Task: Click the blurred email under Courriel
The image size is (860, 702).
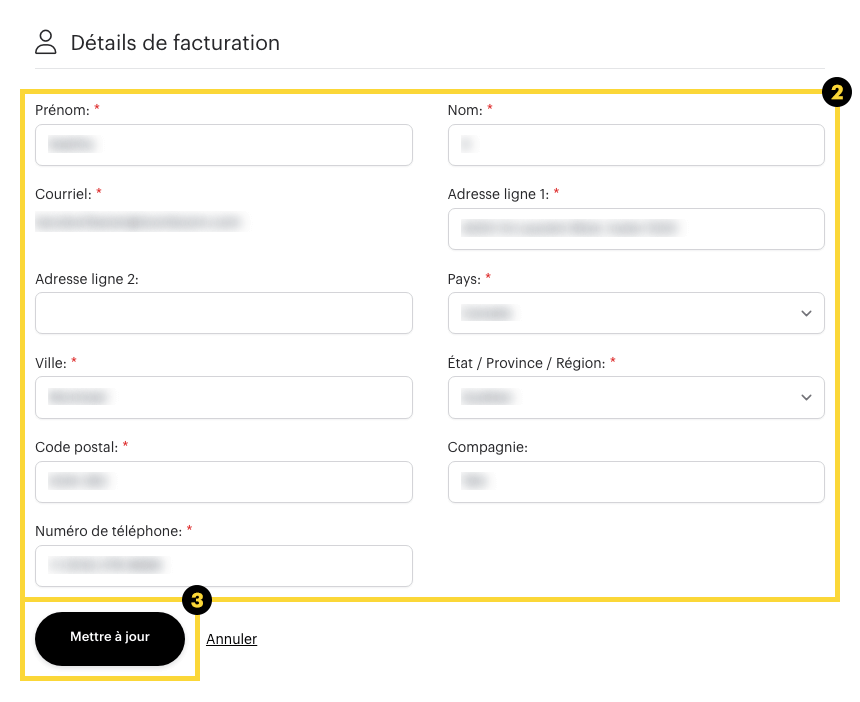Action: pos(139,222)
